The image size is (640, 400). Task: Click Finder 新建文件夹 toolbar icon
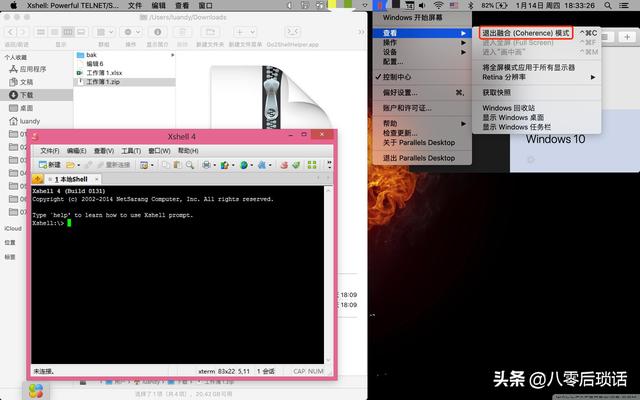pyautogui.click(x=210, y=32)
